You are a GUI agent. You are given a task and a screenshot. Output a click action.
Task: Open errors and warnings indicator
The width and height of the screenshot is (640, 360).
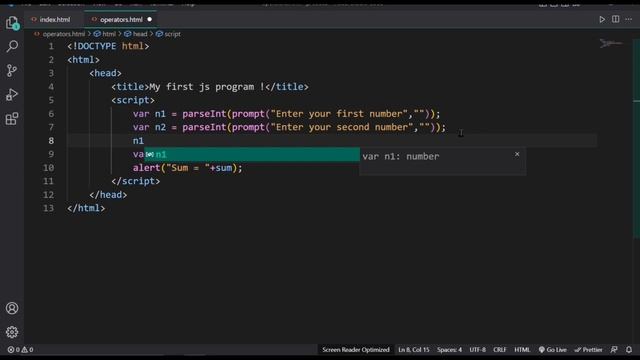pos(20,350)
